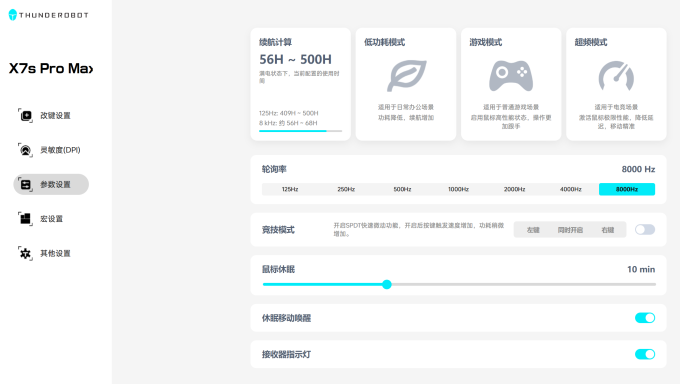Open 其他设置 menu item

click(51, 253)
